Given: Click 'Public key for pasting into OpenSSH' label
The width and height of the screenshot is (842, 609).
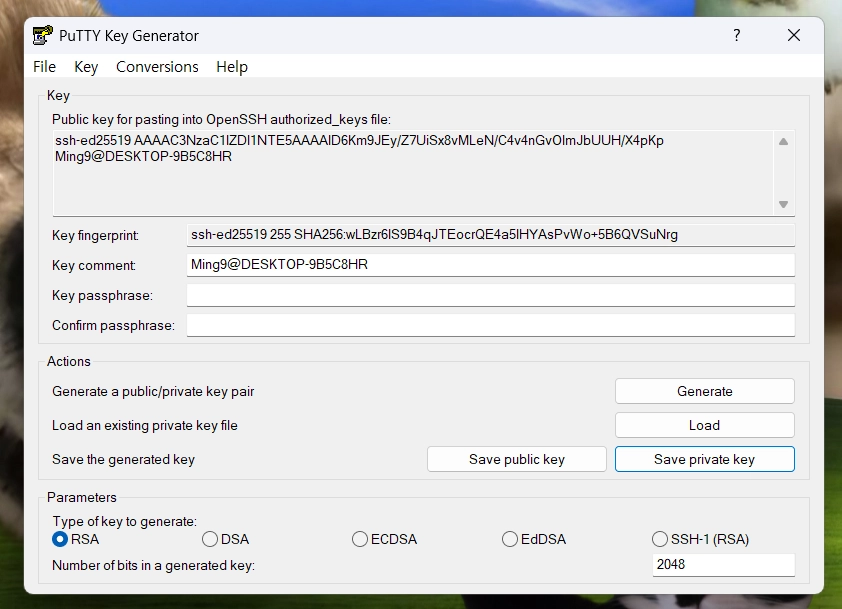Looking at the screenshot, I should (x=221, y=119).
